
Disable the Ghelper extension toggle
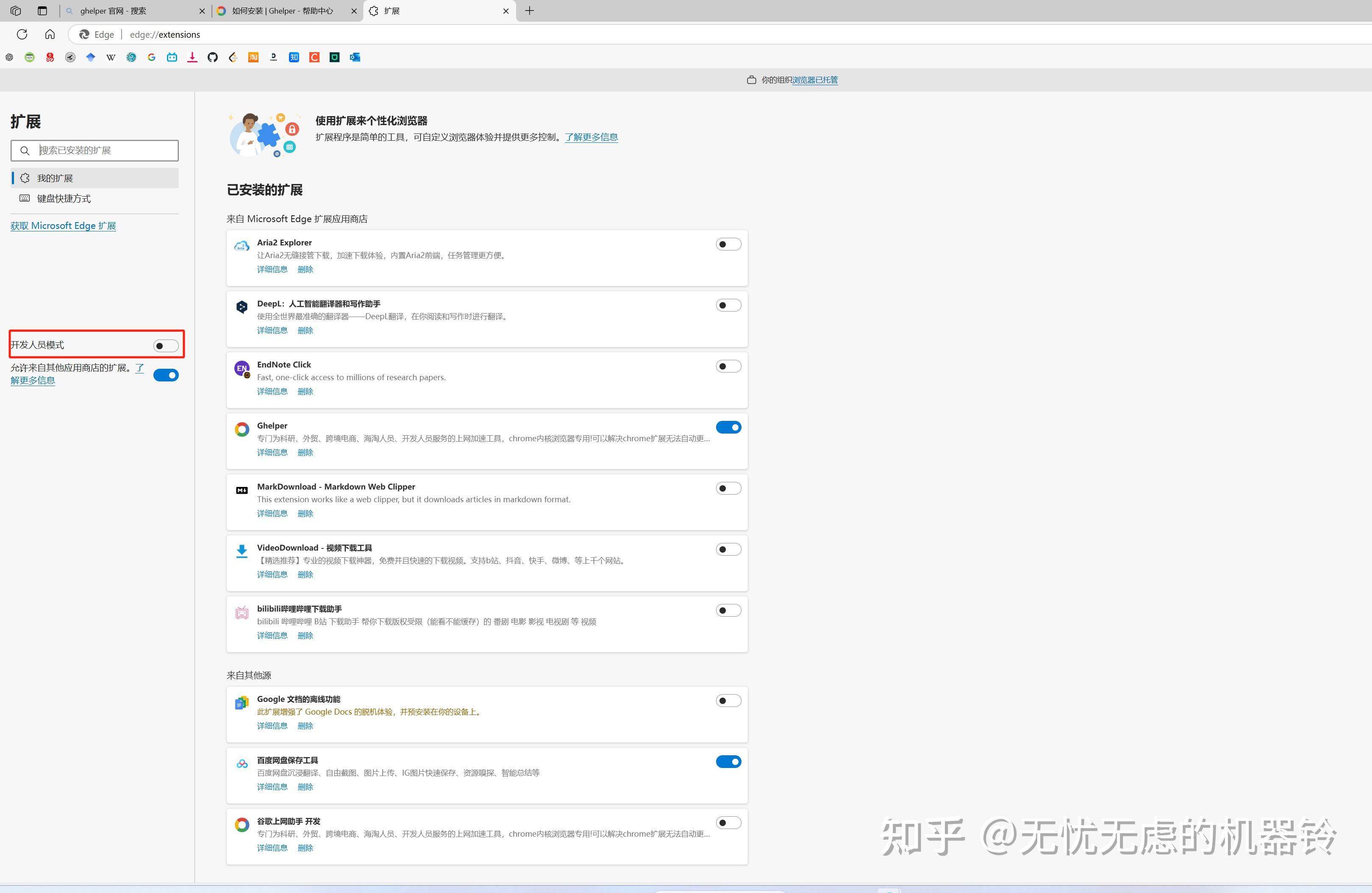coord(728,427)
